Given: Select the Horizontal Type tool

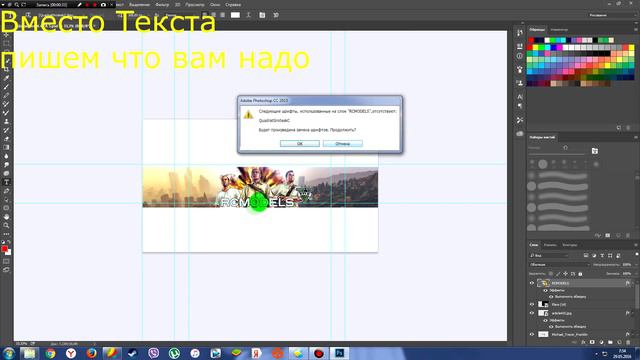Looking at the screenshot, I should point(6,182).
